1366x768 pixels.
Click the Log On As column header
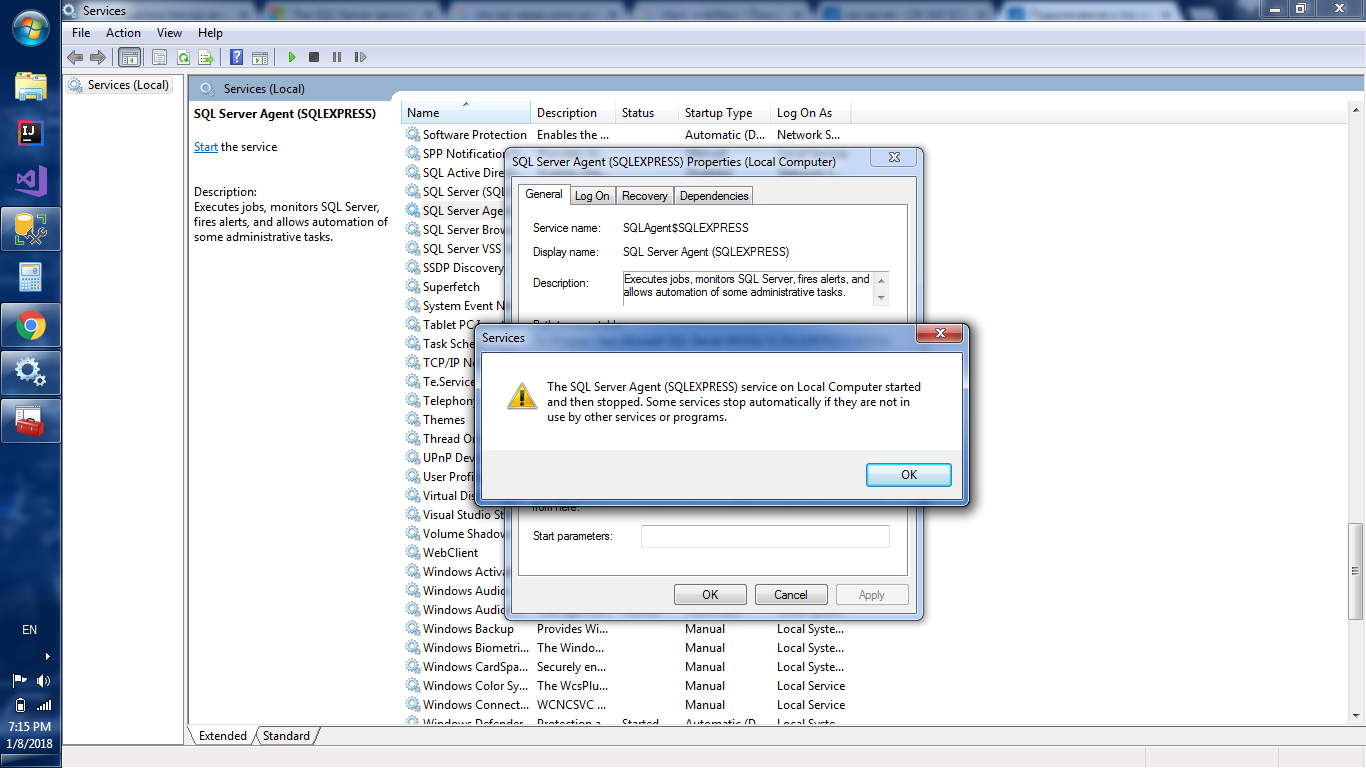[811, 113]
